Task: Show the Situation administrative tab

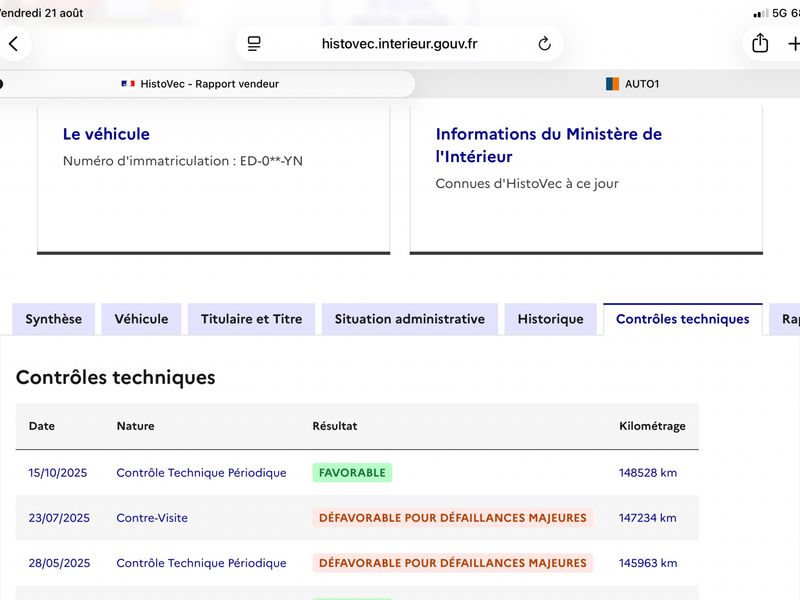Action: 410,319
